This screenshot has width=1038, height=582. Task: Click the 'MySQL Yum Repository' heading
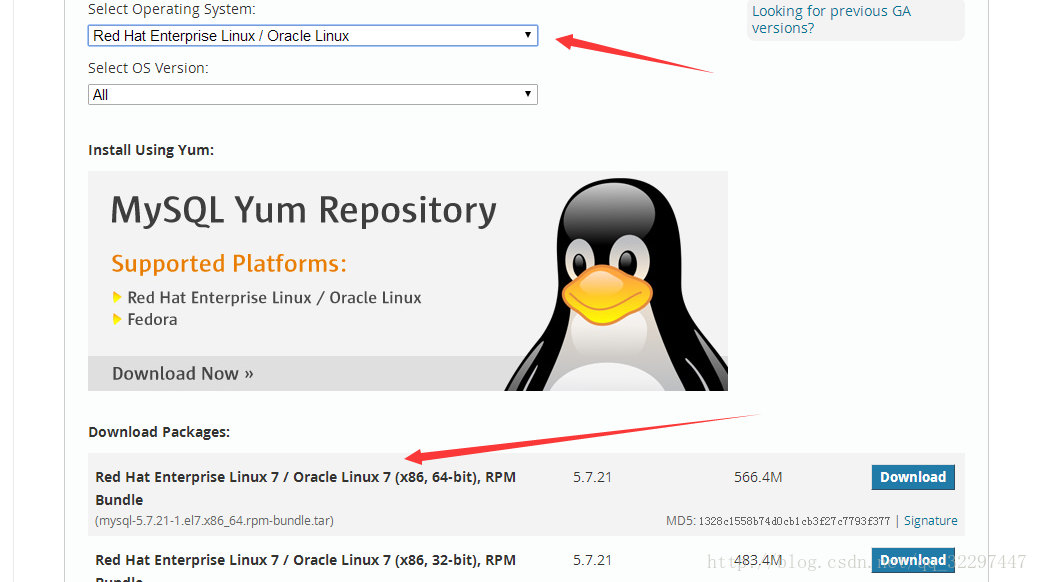coord(304,211)
